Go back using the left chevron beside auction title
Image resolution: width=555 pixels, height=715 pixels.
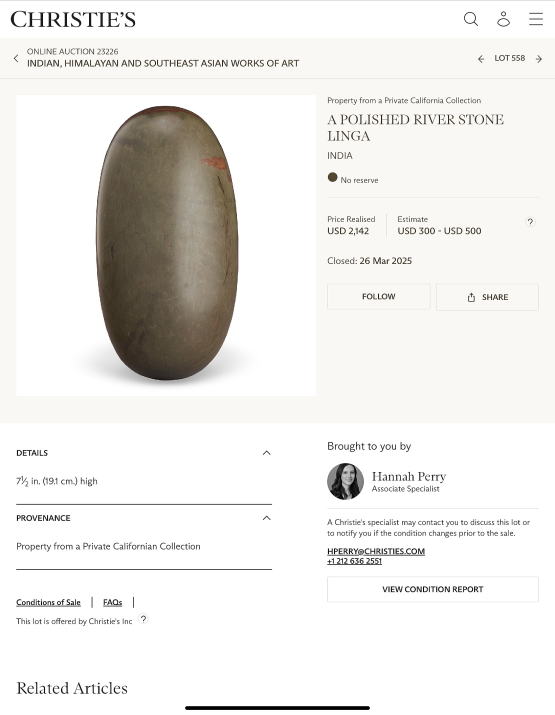click(x=16, y=58)
